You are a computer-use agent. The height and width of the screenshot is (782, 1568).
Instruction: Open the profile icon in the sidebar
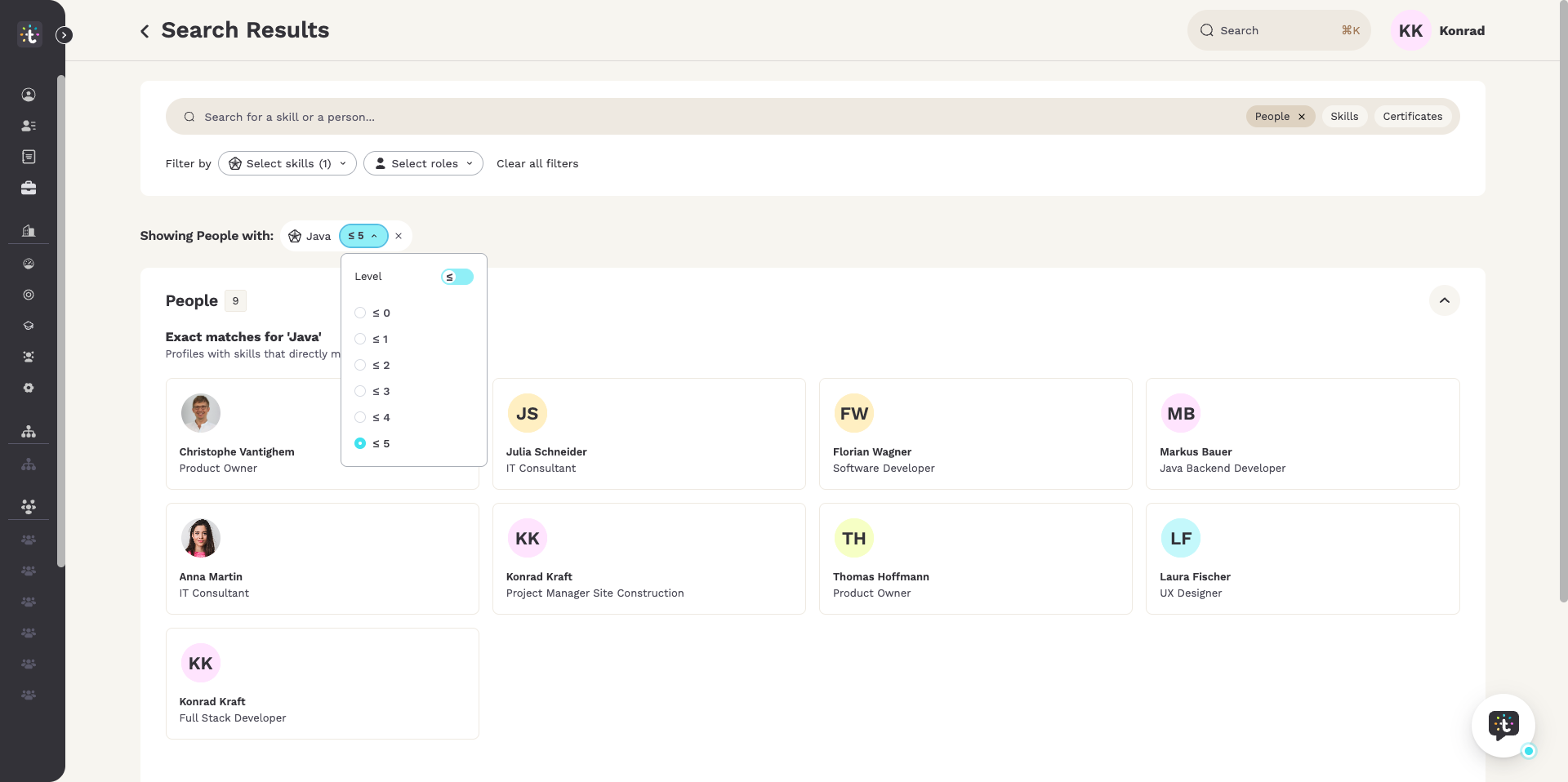coord(29,95)
